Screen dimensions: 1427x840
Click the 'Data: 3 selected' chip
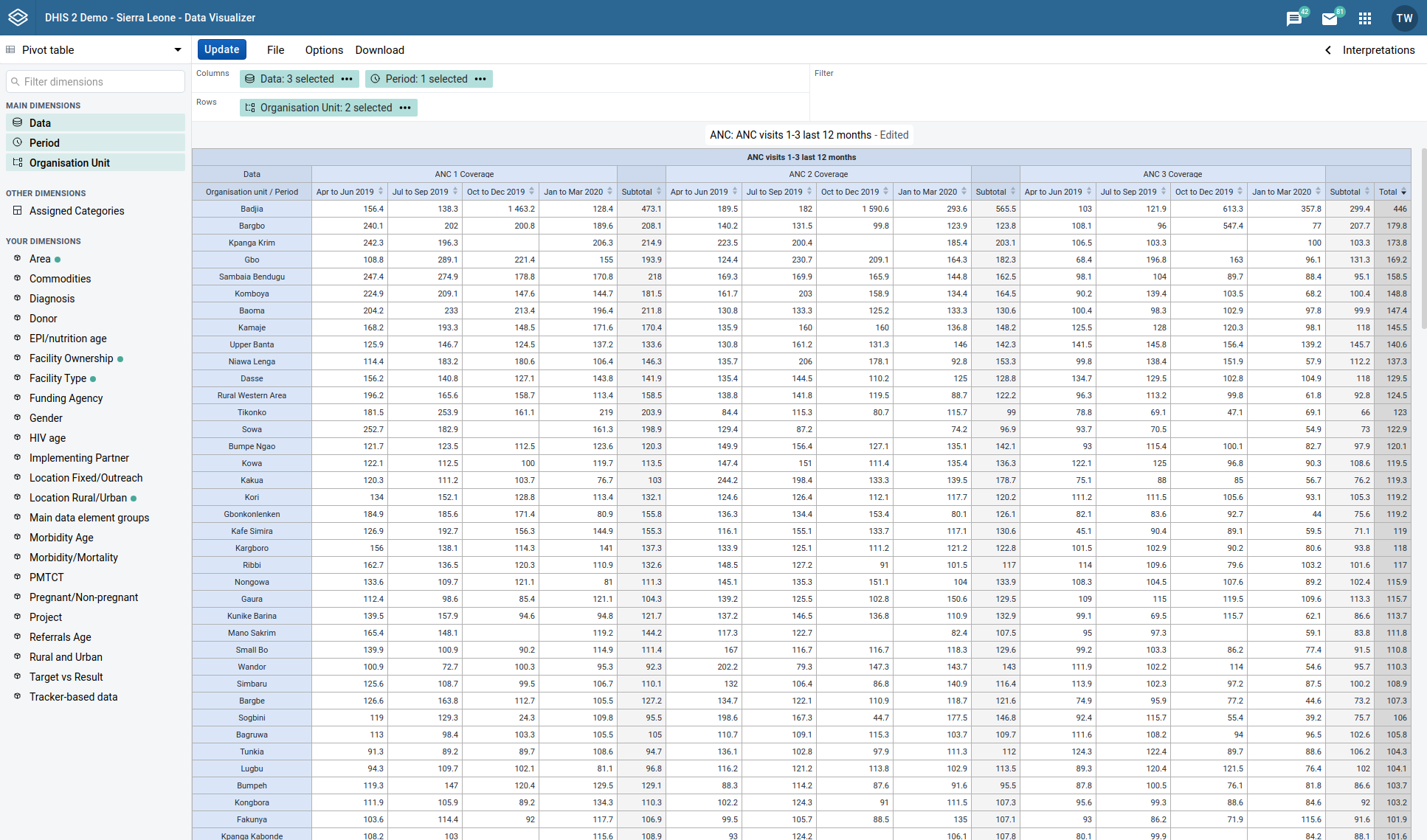298,79
